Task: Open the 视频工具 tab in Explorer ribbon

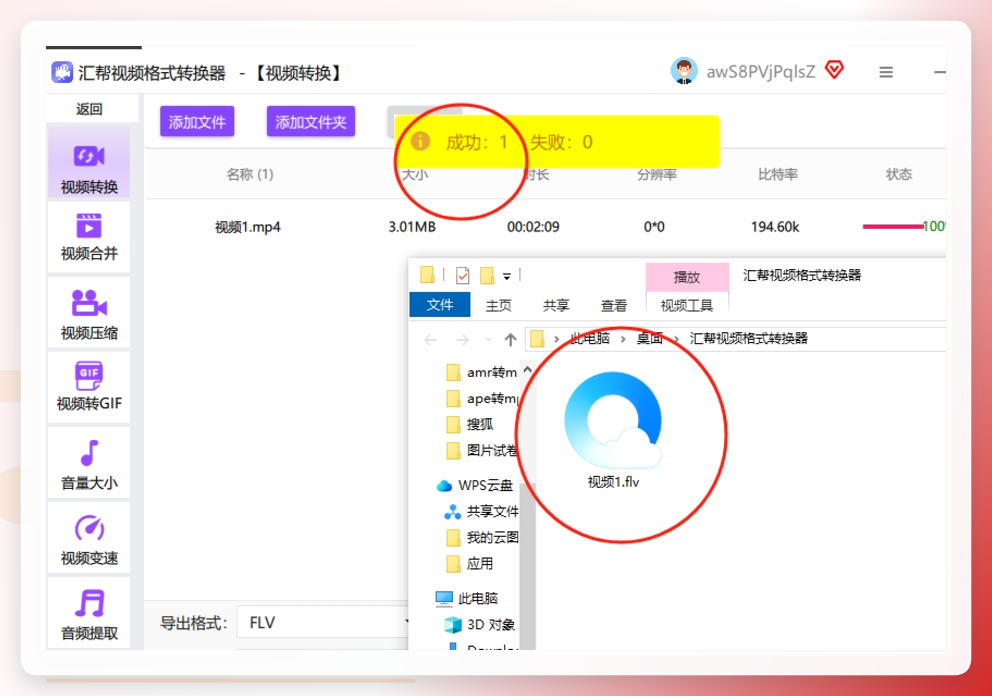Action: coord(687,306)
